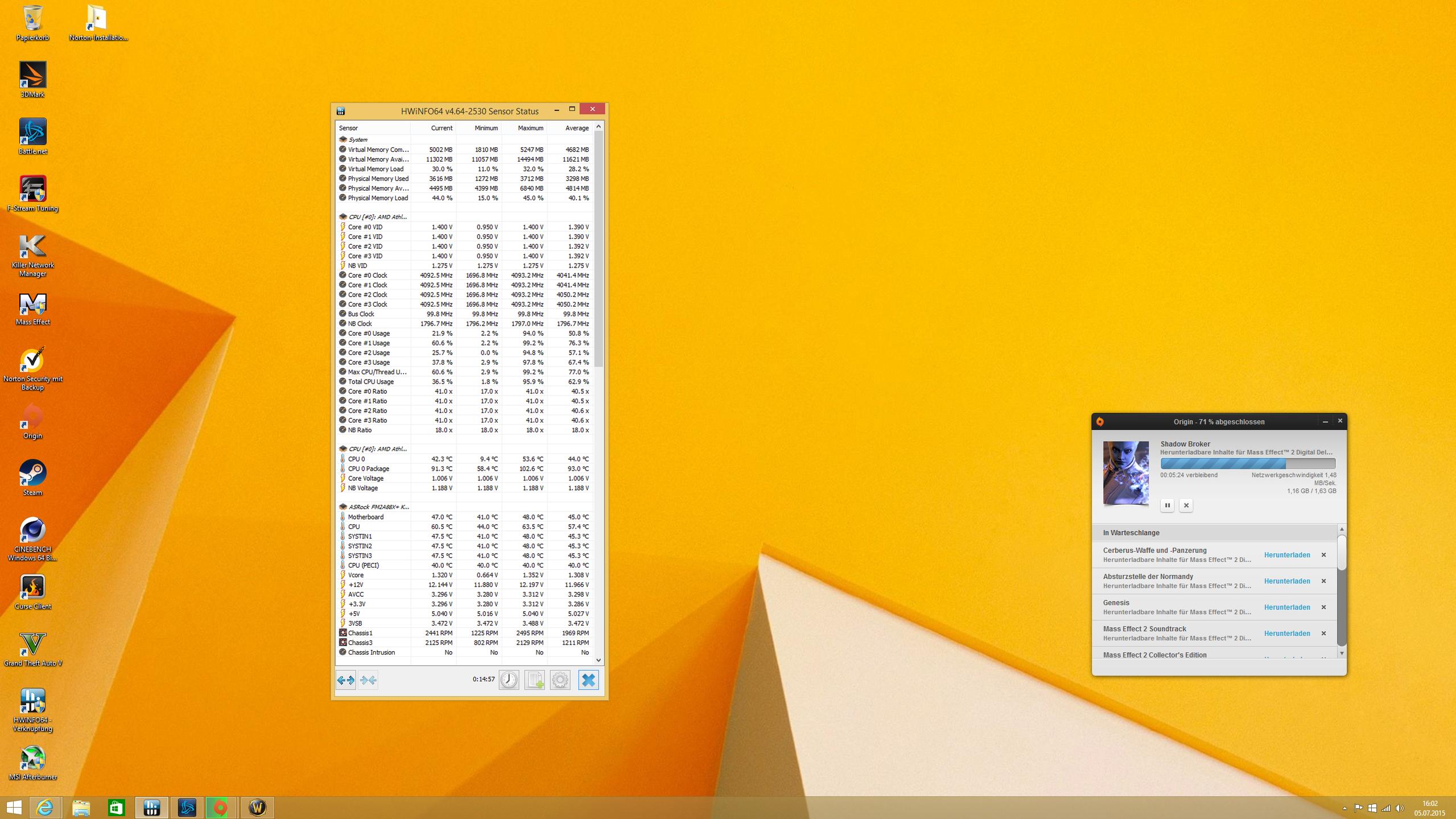
Task: Pause the Shadow Broker download
Action: (x=1167, y=505)
